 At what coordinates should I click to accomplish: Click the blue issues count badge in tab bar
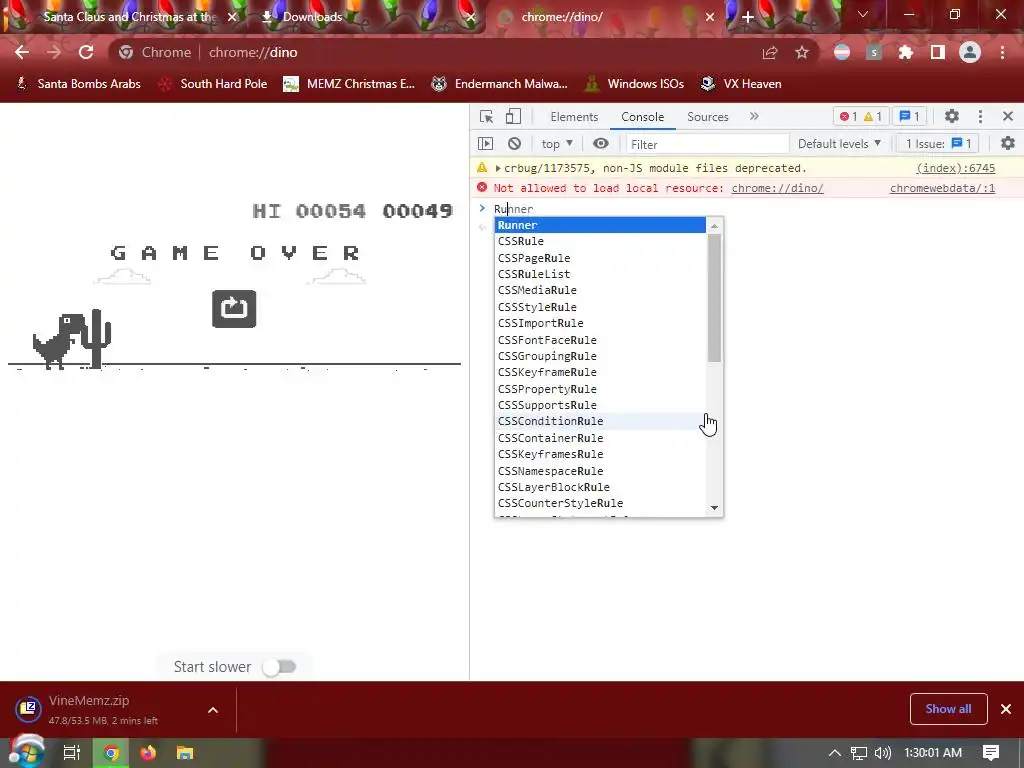[909, 116]
